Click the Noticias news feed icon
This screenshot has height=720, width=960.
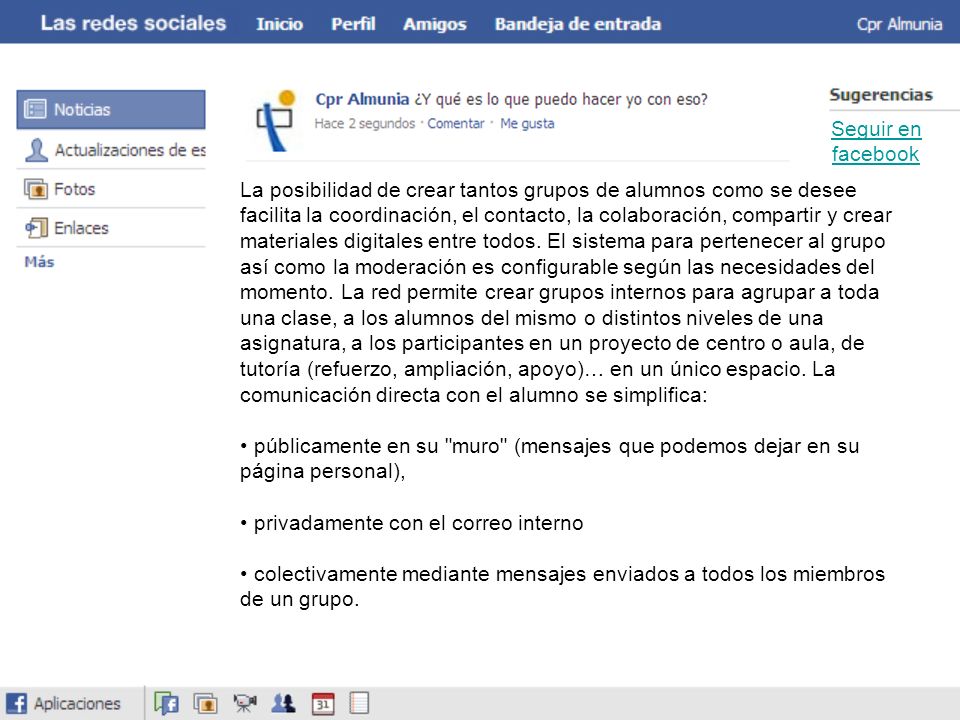35,110
